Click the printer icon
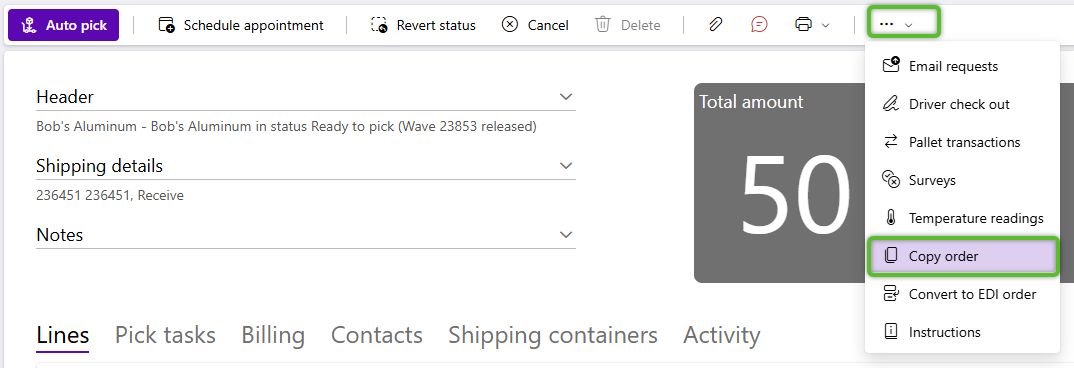1074x368 pixels. (803, 25)
